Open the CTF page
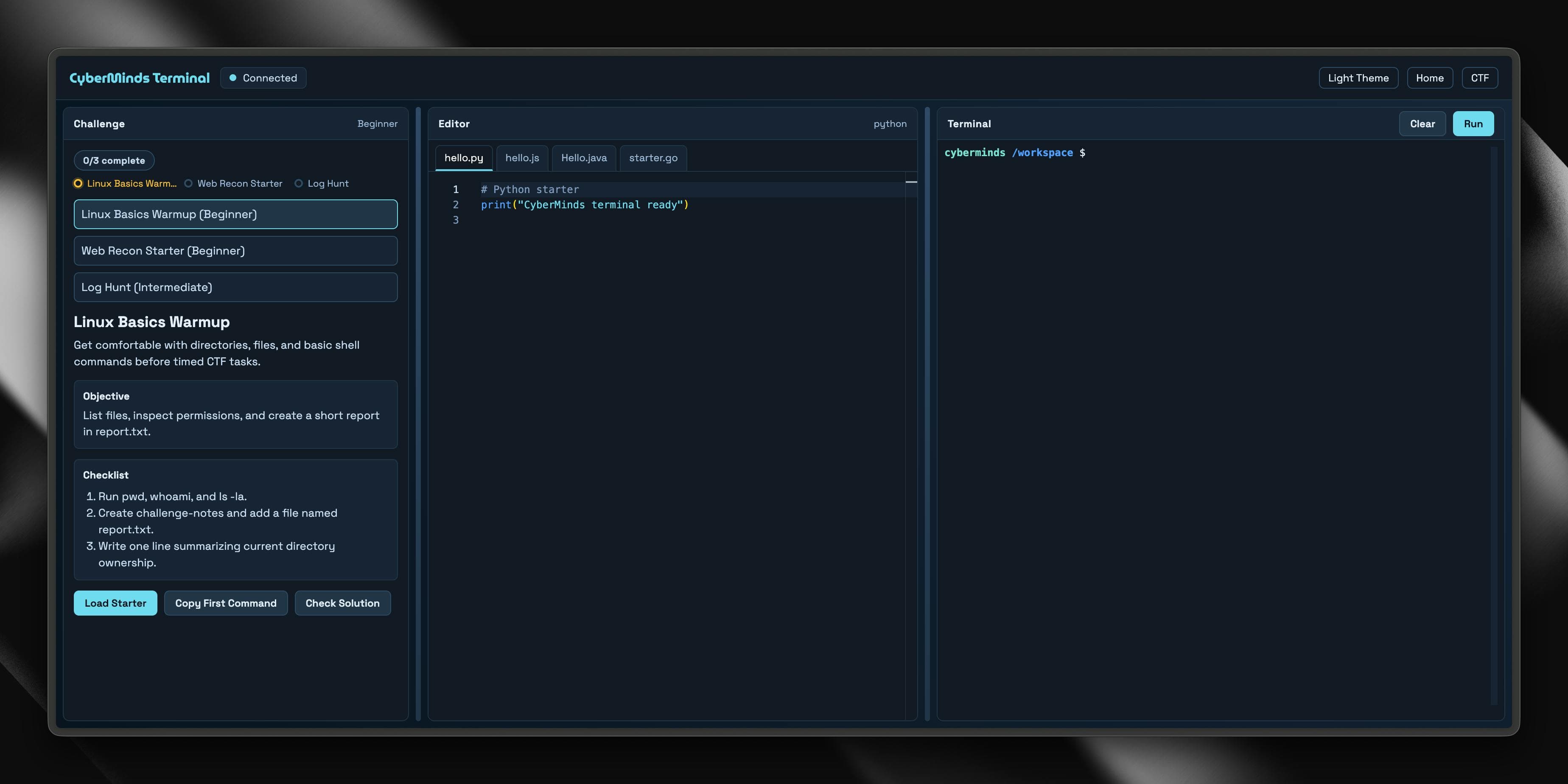 tap(1480, 77)
